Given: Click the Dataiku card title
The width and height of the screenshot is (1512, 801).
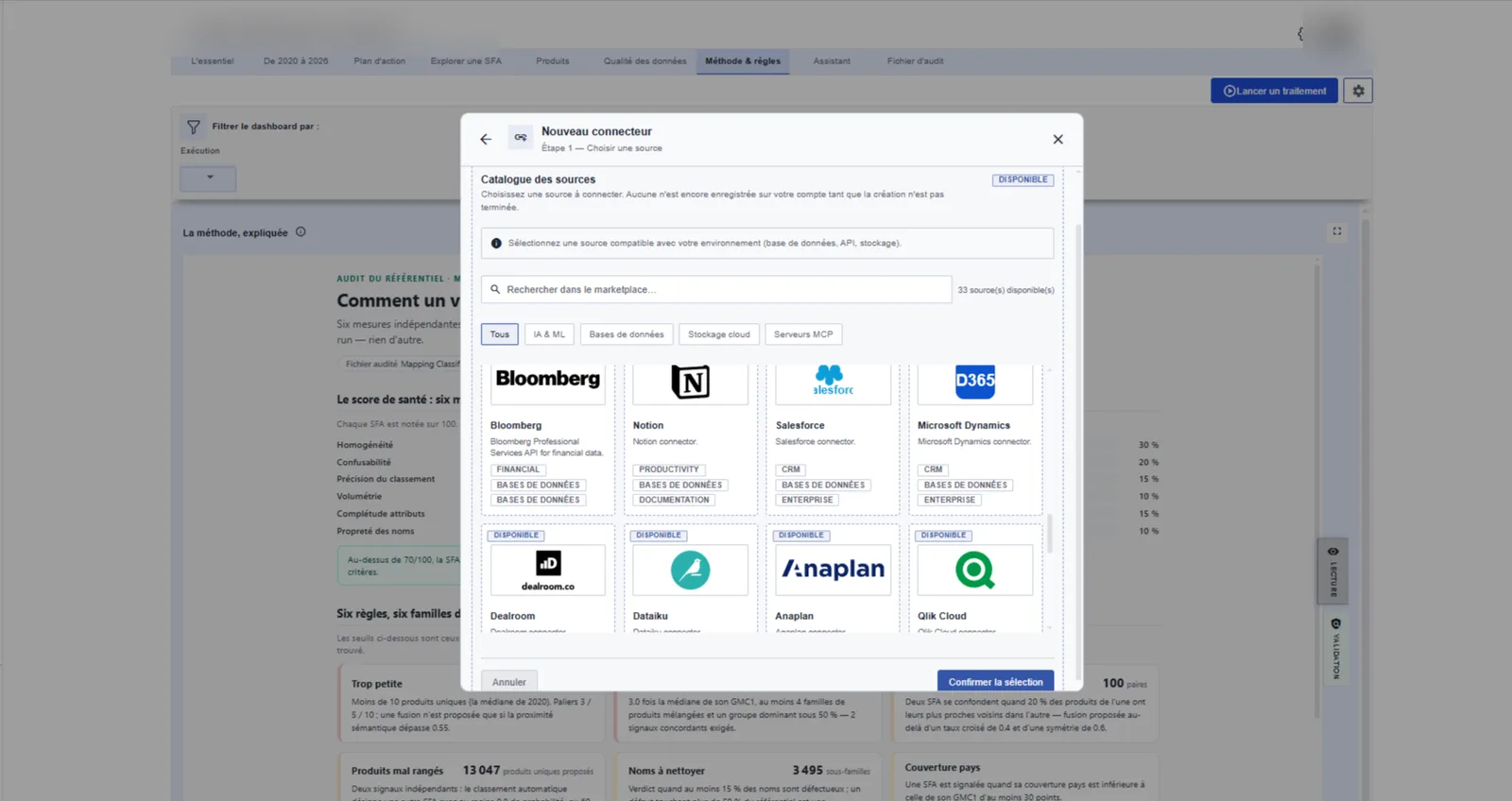Looking at the screenshot, I should point(650,616).
